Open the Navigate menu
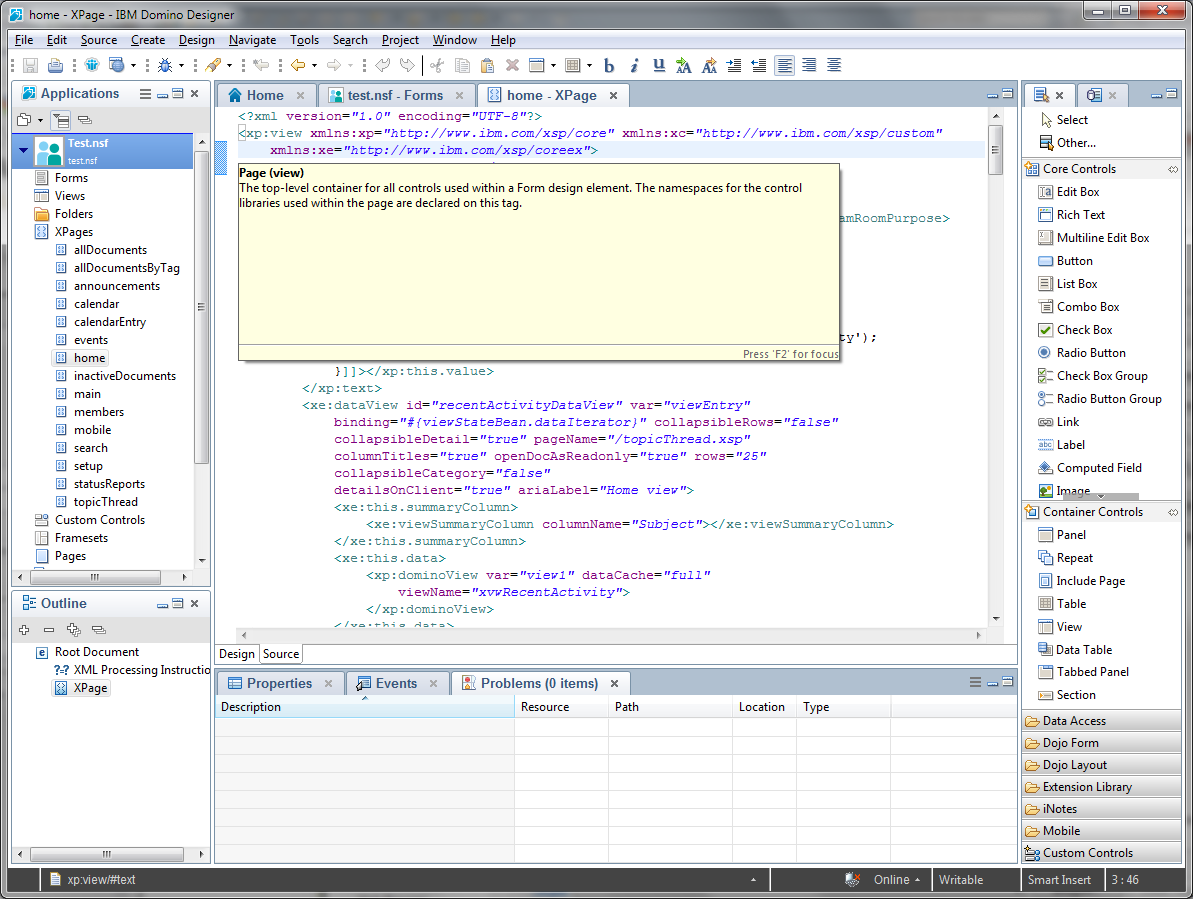Image resolution: width=1193 pixels, height=899 pixels. [x=252, y=40]
